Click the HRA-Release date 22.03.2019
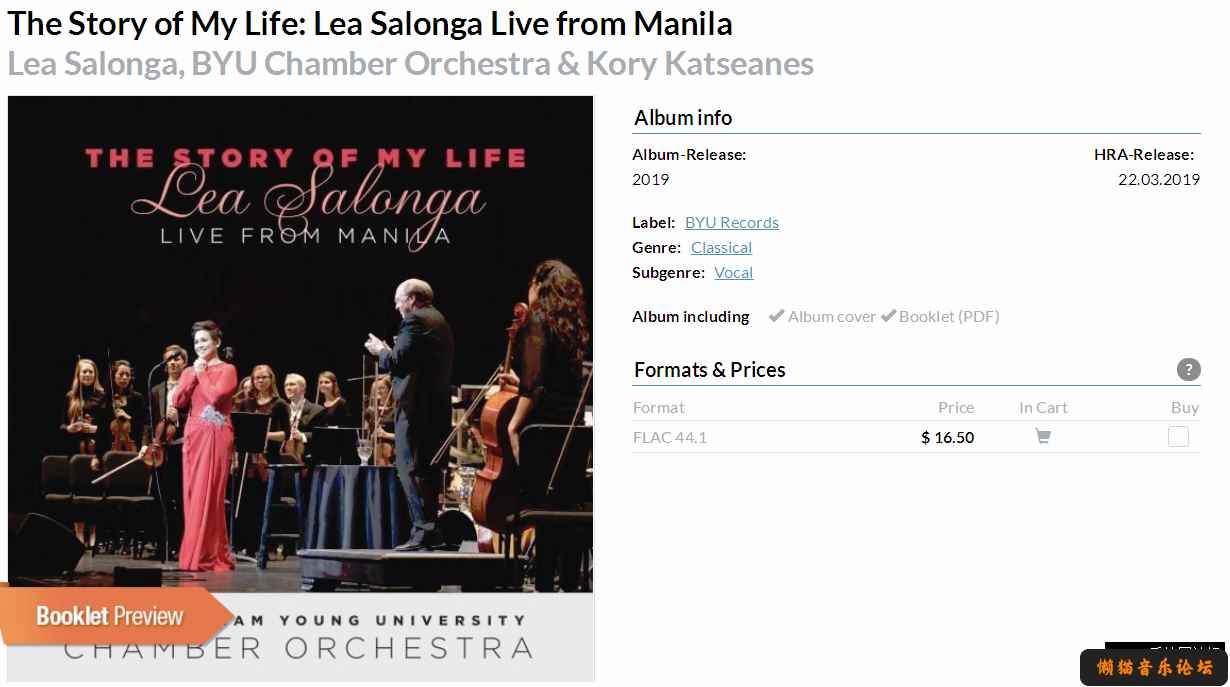Image resolution: width=1230 pixels, height=687 pixels. (x=1158, y=180)
